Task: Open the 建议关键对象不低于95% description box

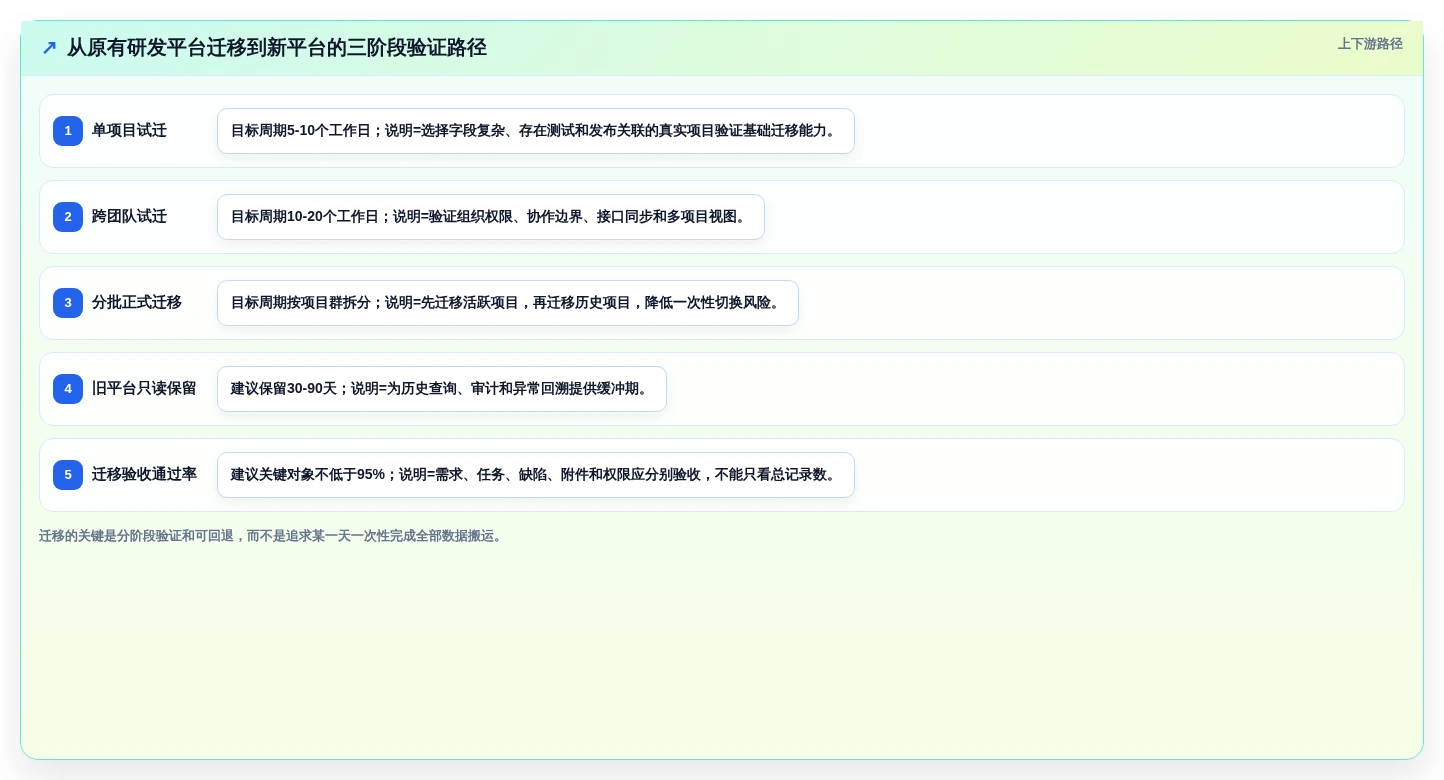Action: (536, 475)
